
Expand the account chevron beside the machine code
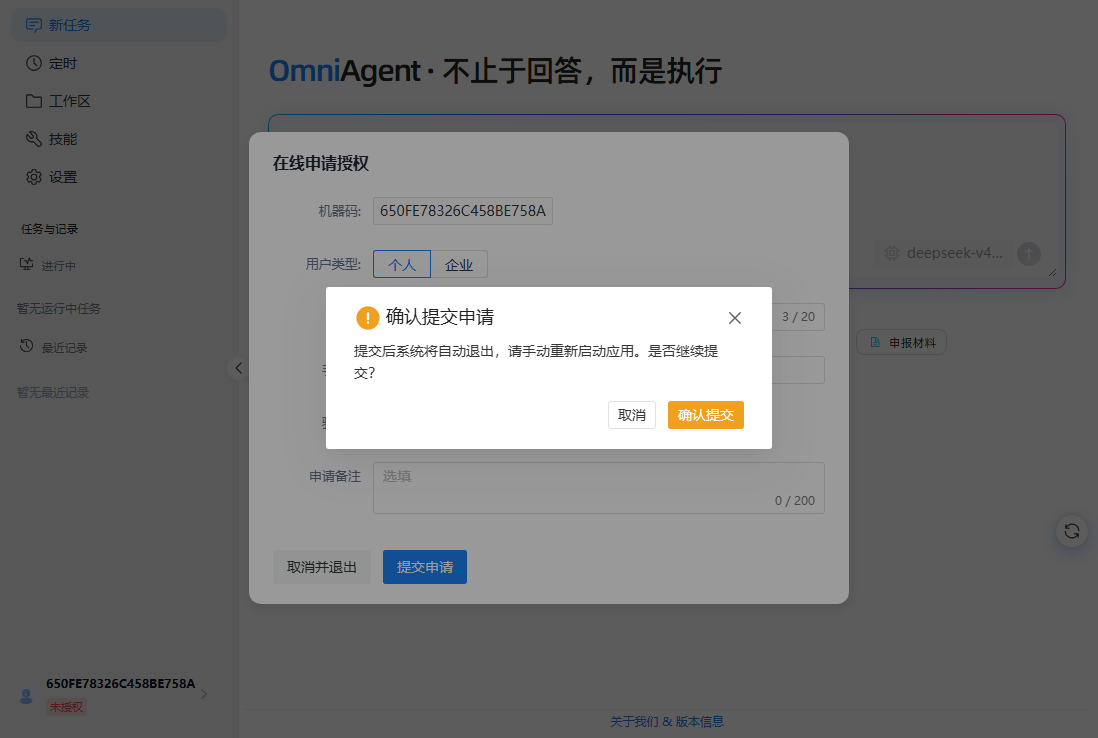pos(204,694)
